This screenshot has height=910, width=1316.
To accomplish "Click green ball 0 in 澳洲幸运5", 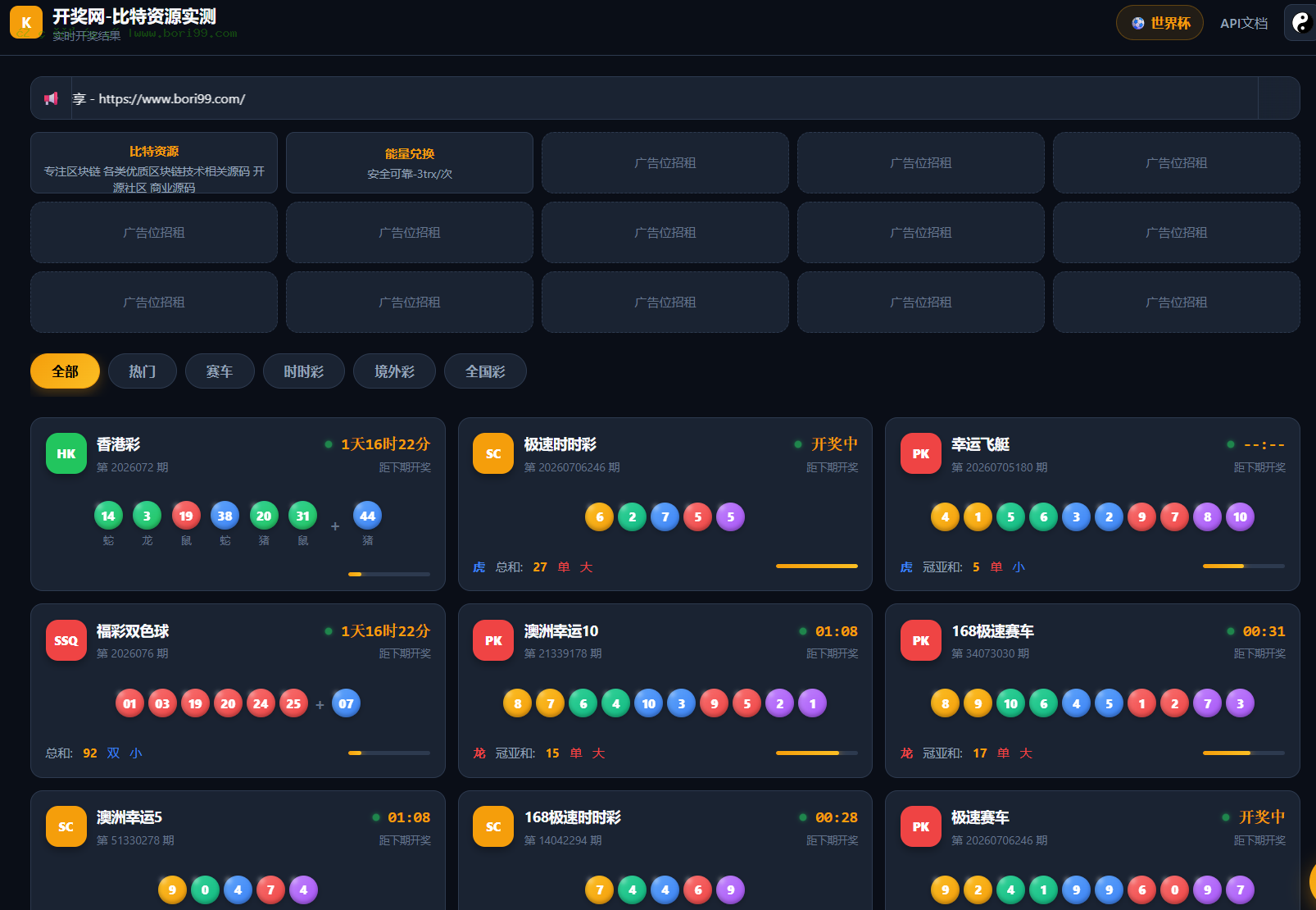I will coord(205,890).
